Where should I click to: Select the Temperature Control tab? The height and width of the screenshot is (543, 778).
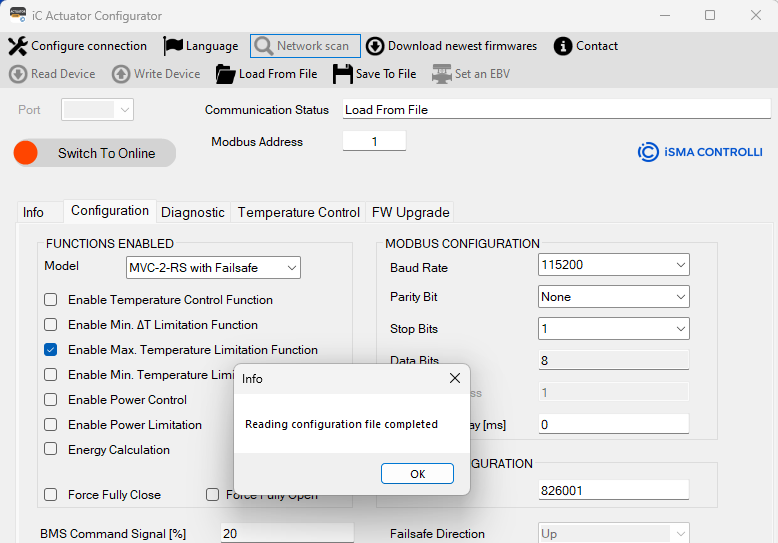298,212
